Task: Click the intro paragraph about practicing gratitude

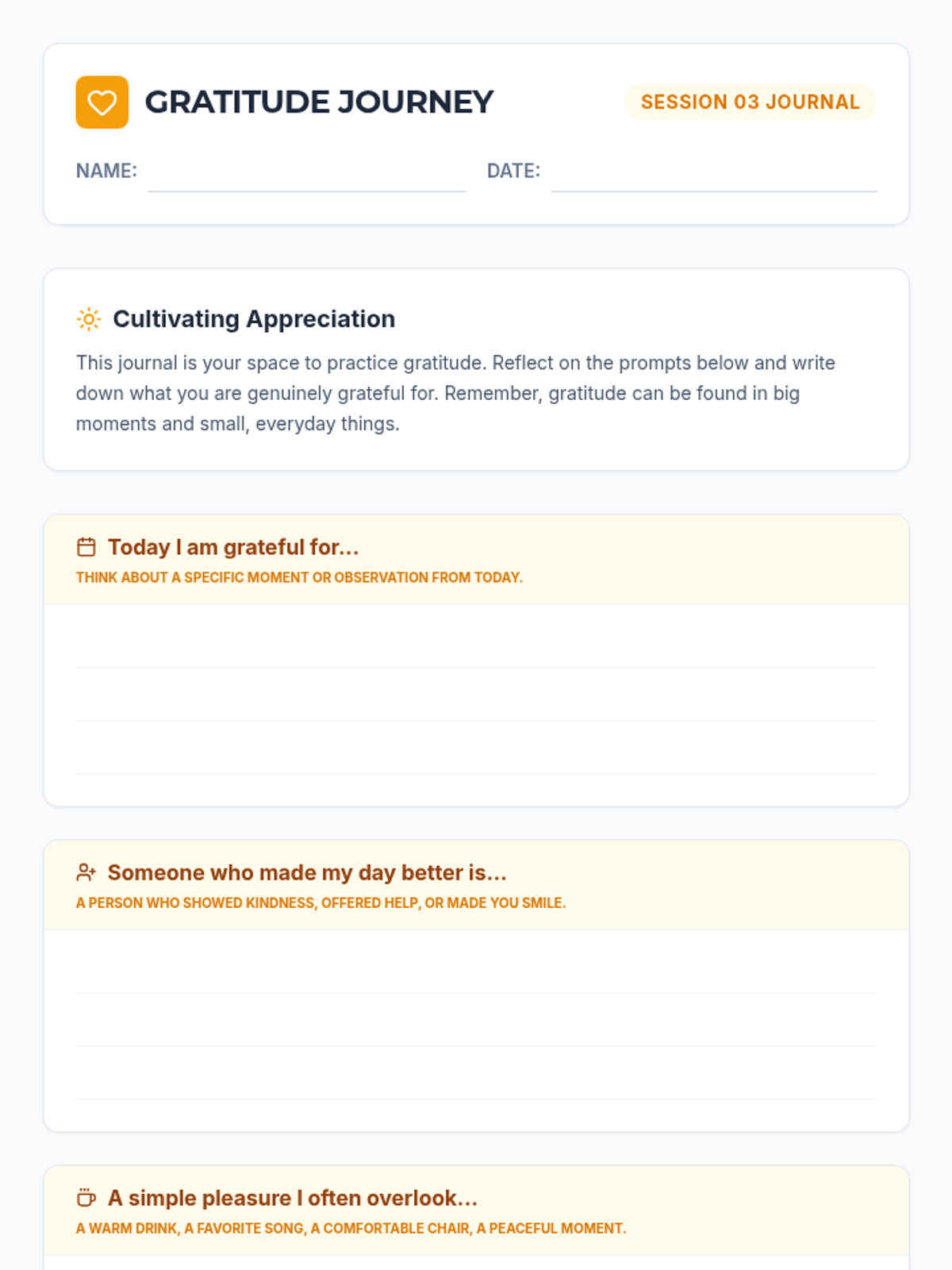Action: pyautogui.click(x=455, y=393)
